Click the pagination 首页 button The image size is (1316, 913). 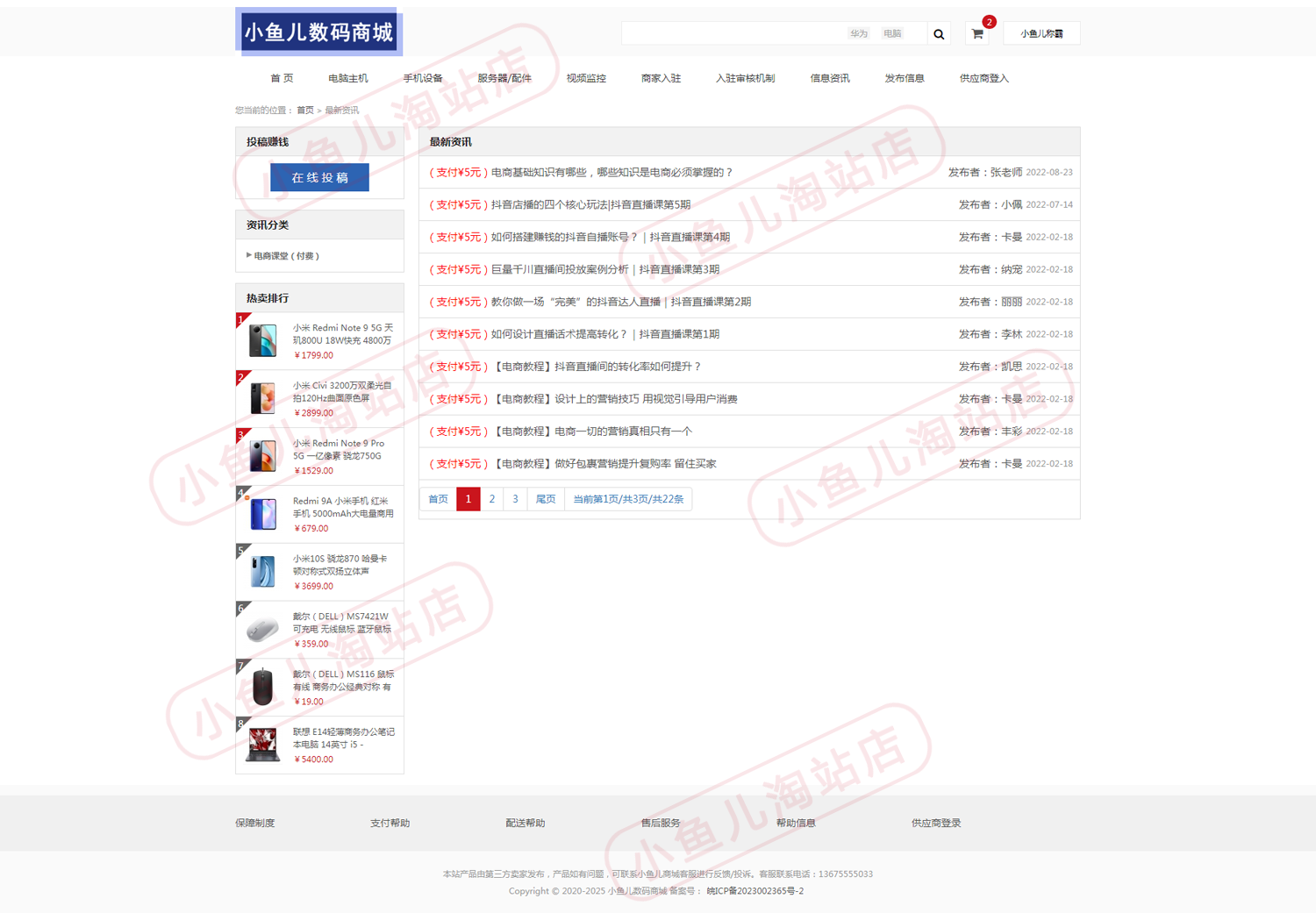(x=438, y=499)
